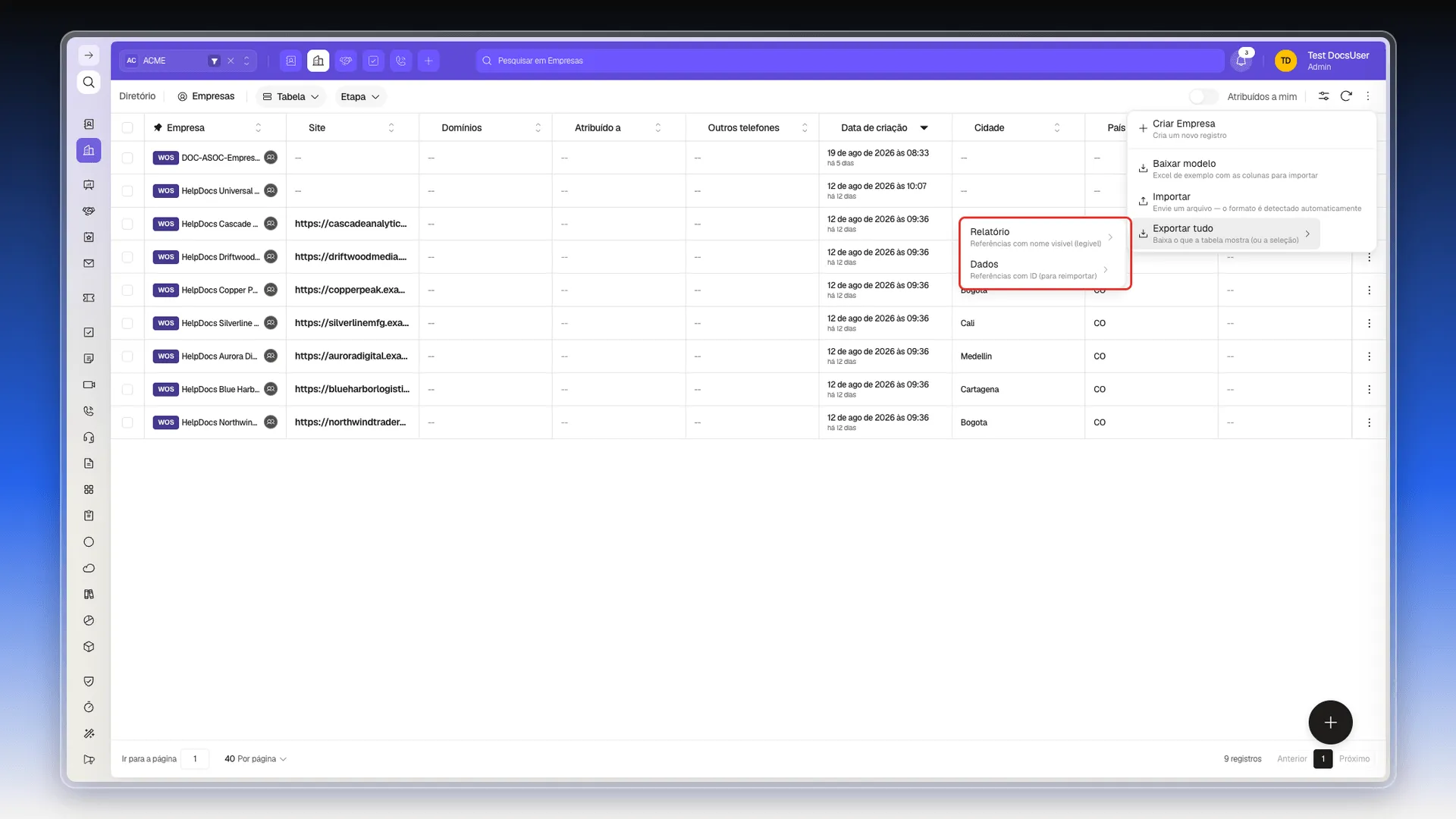The height and width of the screenshot is (819, 1456).
Task: Open the 40 Por página dropdown
Action: pos(256,759)
